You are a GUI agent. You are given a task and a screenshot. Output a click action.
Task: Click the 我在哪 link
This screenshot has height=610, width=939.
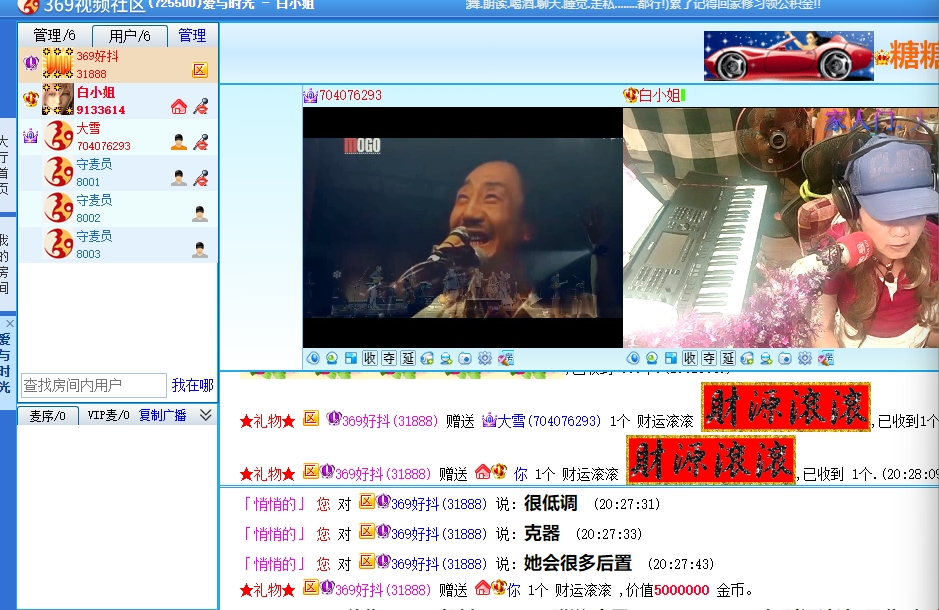[192, 385]
